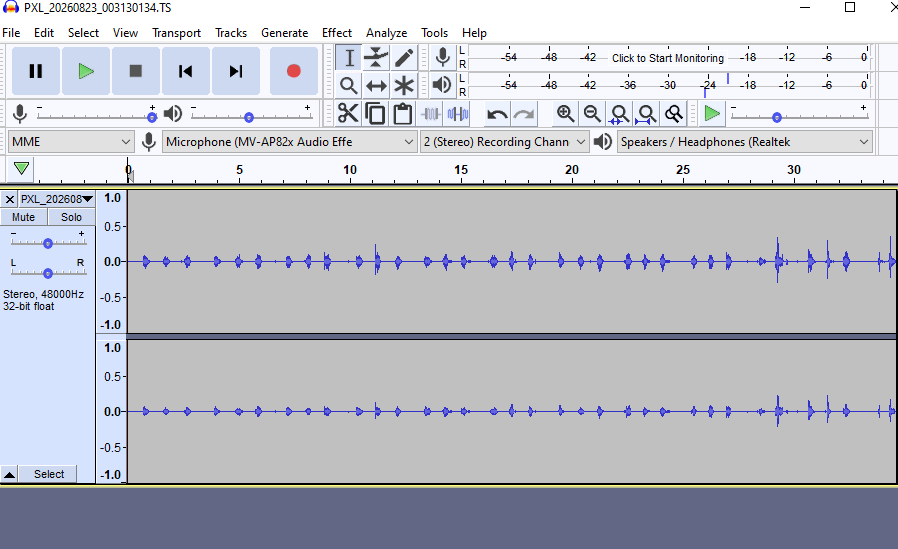Open the Analyze menu

click(387, 33)
